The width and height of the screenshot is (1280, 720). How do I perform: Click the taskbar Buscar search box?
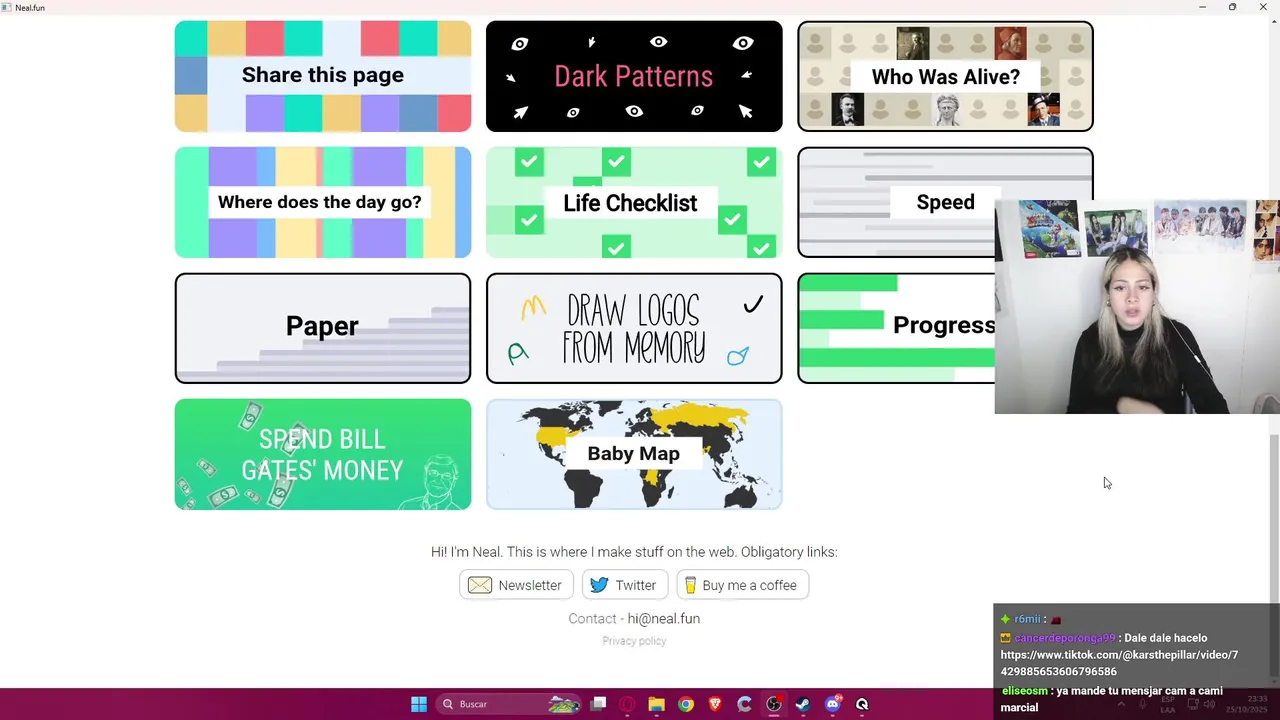(510, 704)
